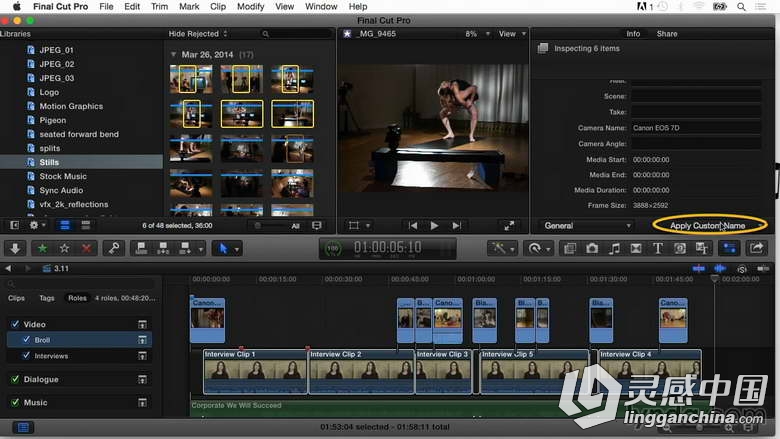This screenshot has height=439, width=780.
Task: Select Interview Clip 2 in timeline
Action: 361,371
